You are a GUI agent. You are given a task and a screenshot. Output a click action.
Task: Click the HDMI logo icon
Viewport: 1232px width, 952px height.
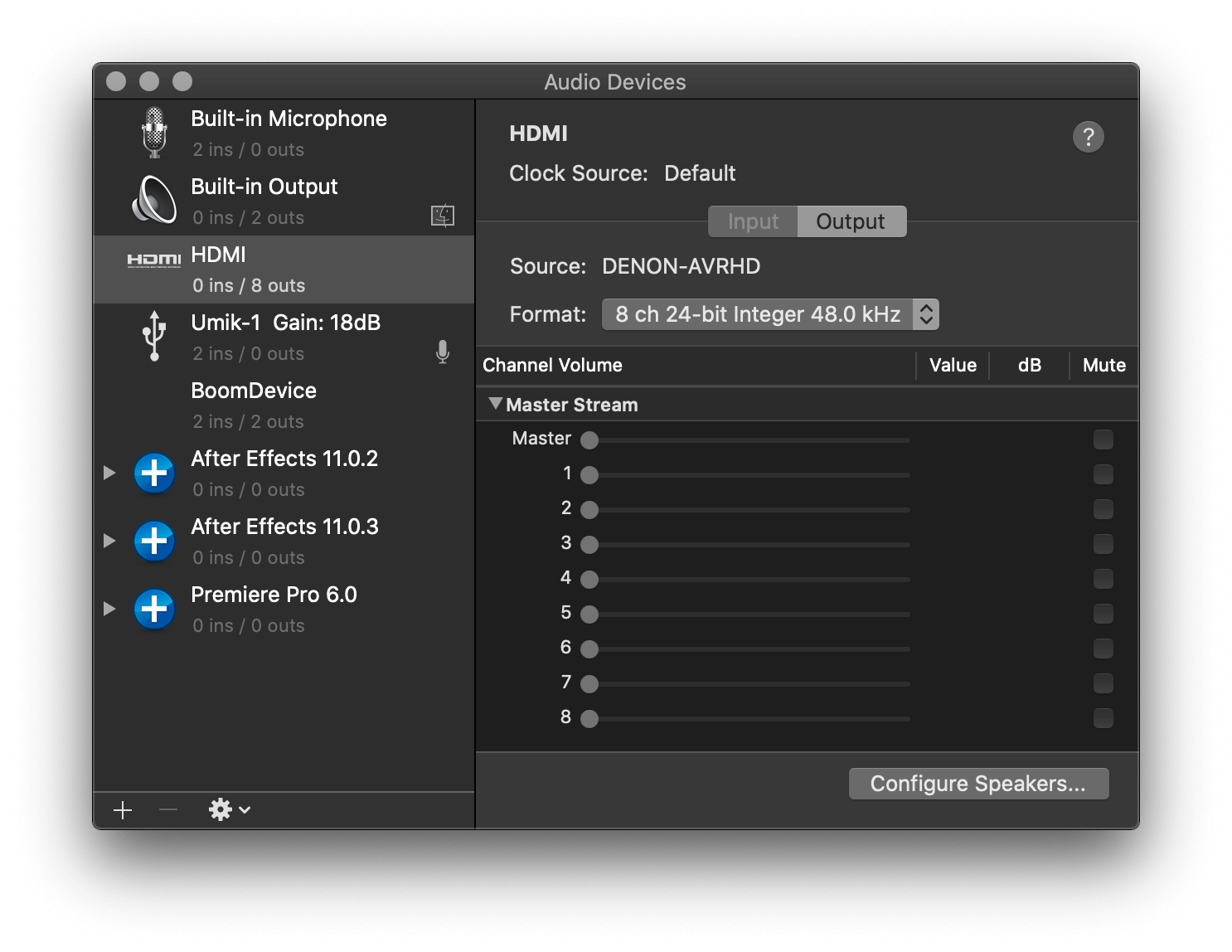[x=154, y=260]
